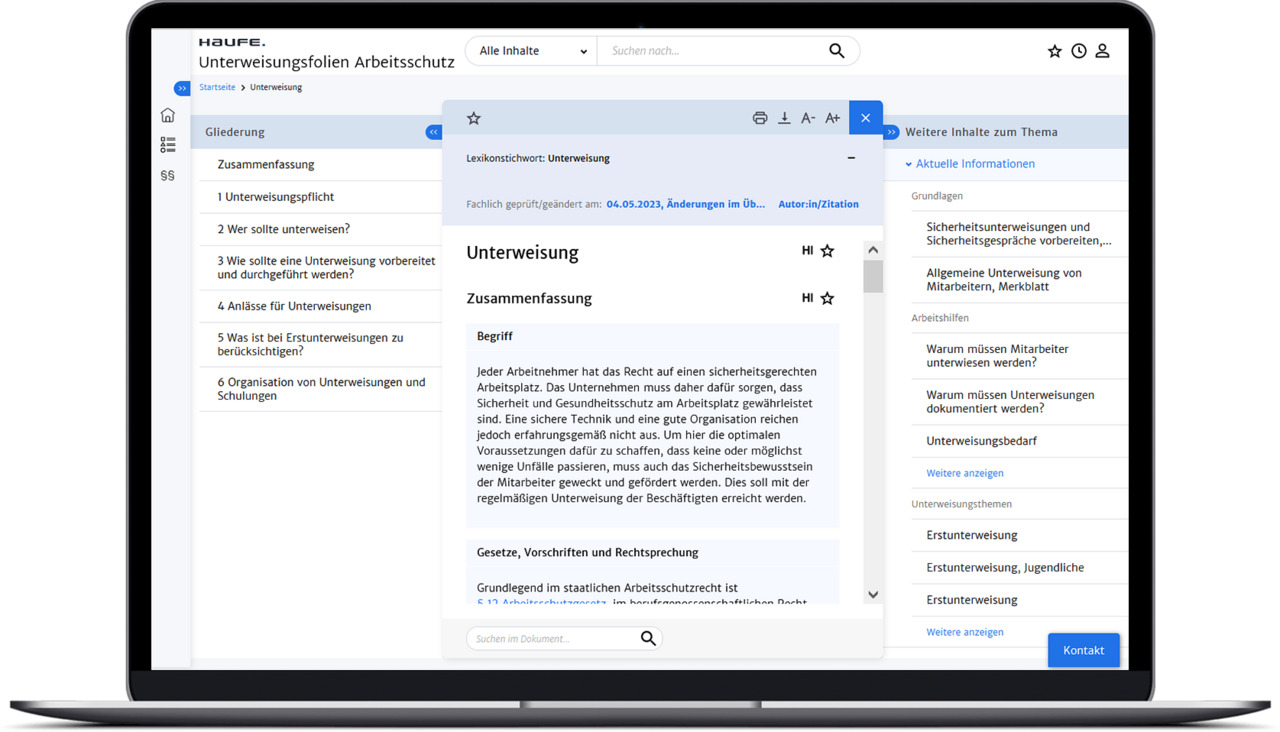Image resolution: width=1280 pixels, height=732 pixels.
Task: Open the home icon in sidebar
Action: [x=168, y=115]
